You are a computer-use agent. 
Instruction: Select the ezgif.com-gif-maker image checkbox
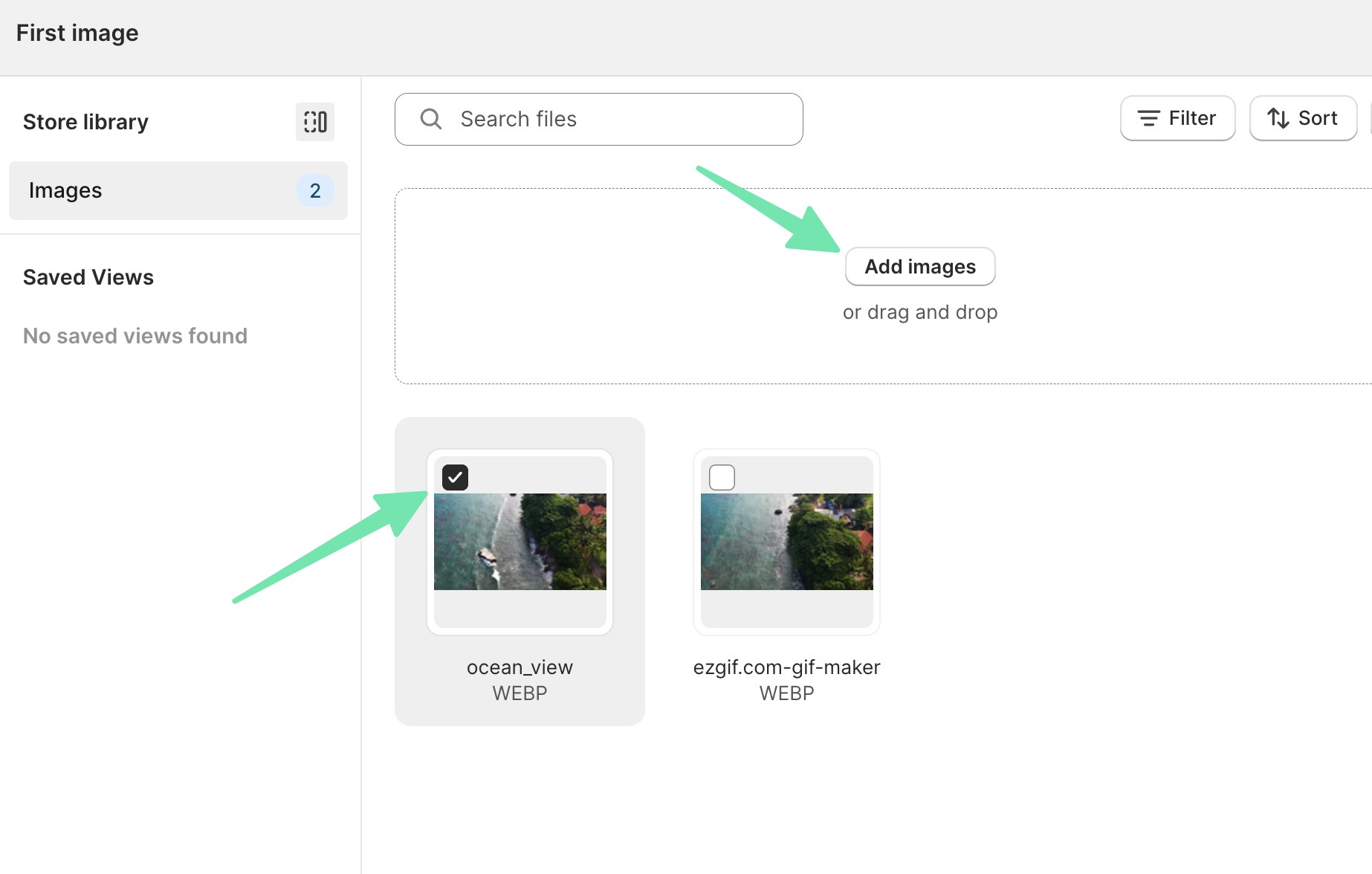[x=721, y=476]
